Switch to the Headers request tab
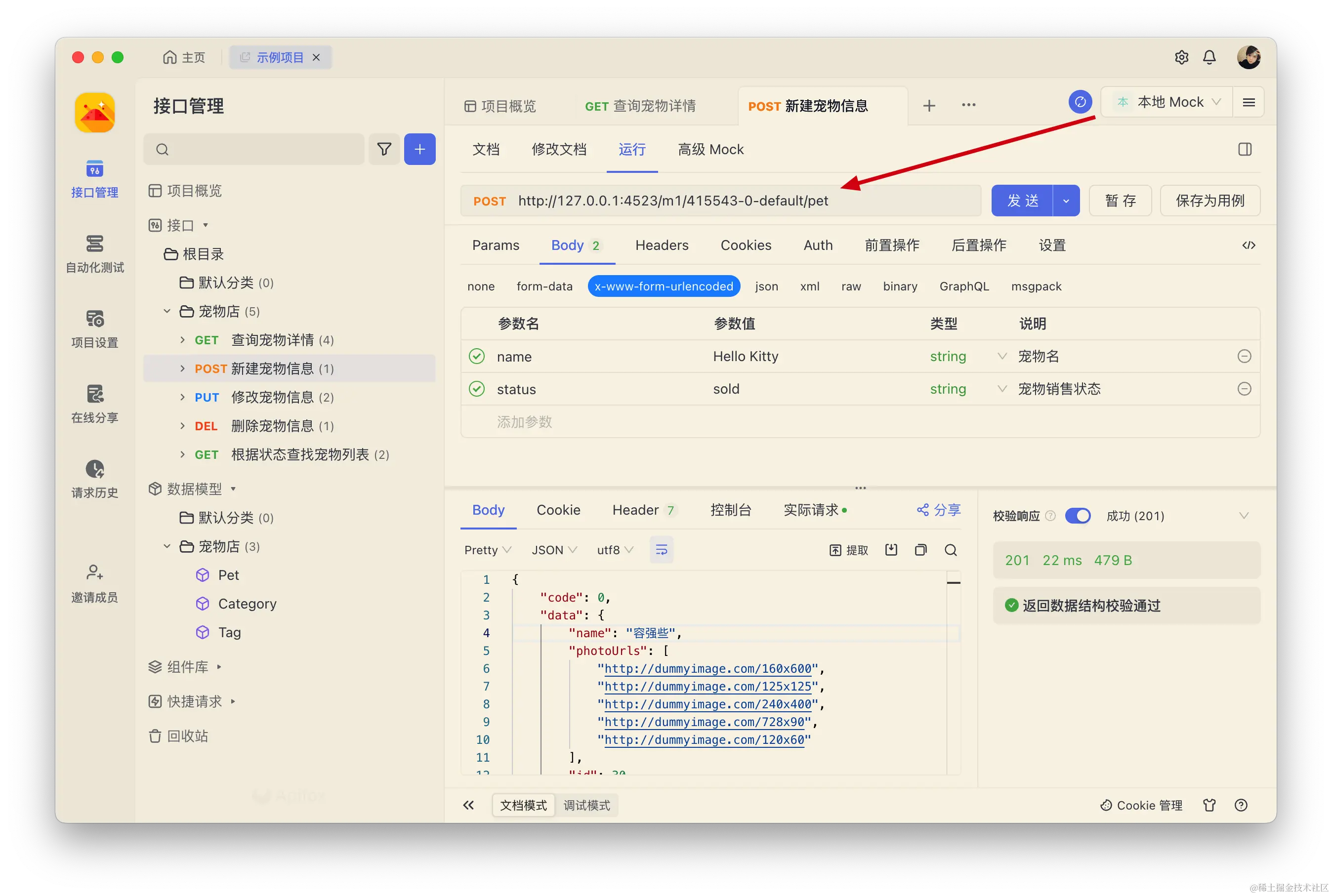The width and height of the screenshot is (1332, 896). pyautogui.click(x=662, y=245)
